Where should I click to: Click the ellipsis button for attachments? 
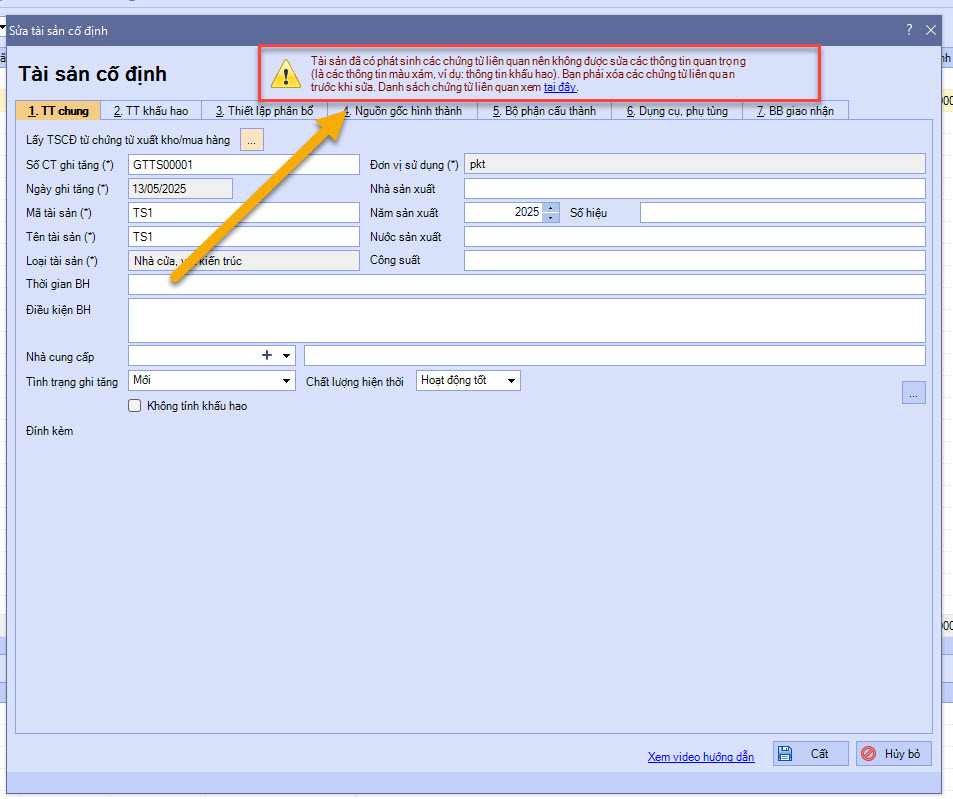(913, 393)
